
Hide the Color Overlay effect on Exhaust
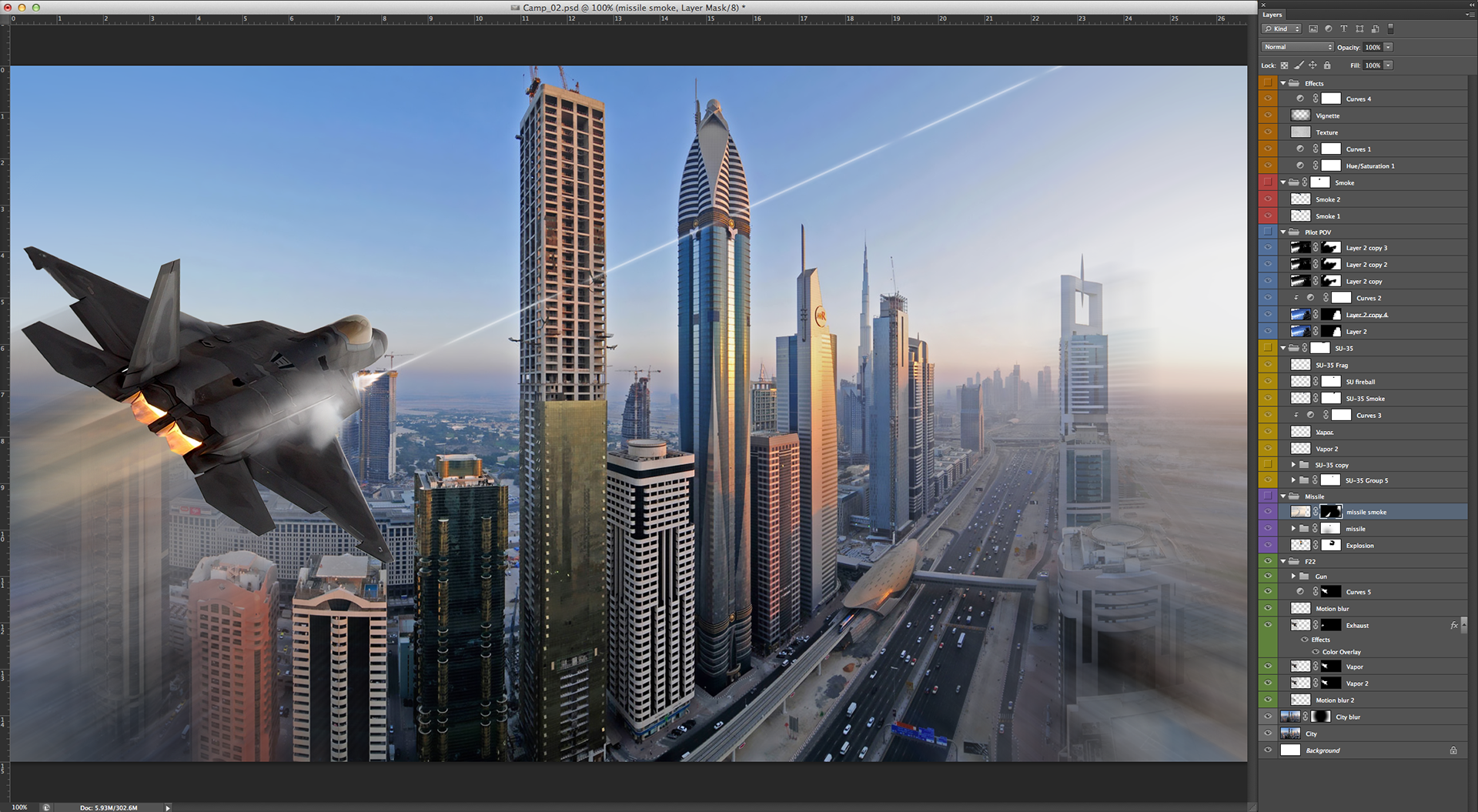(x=1316, y=652)
